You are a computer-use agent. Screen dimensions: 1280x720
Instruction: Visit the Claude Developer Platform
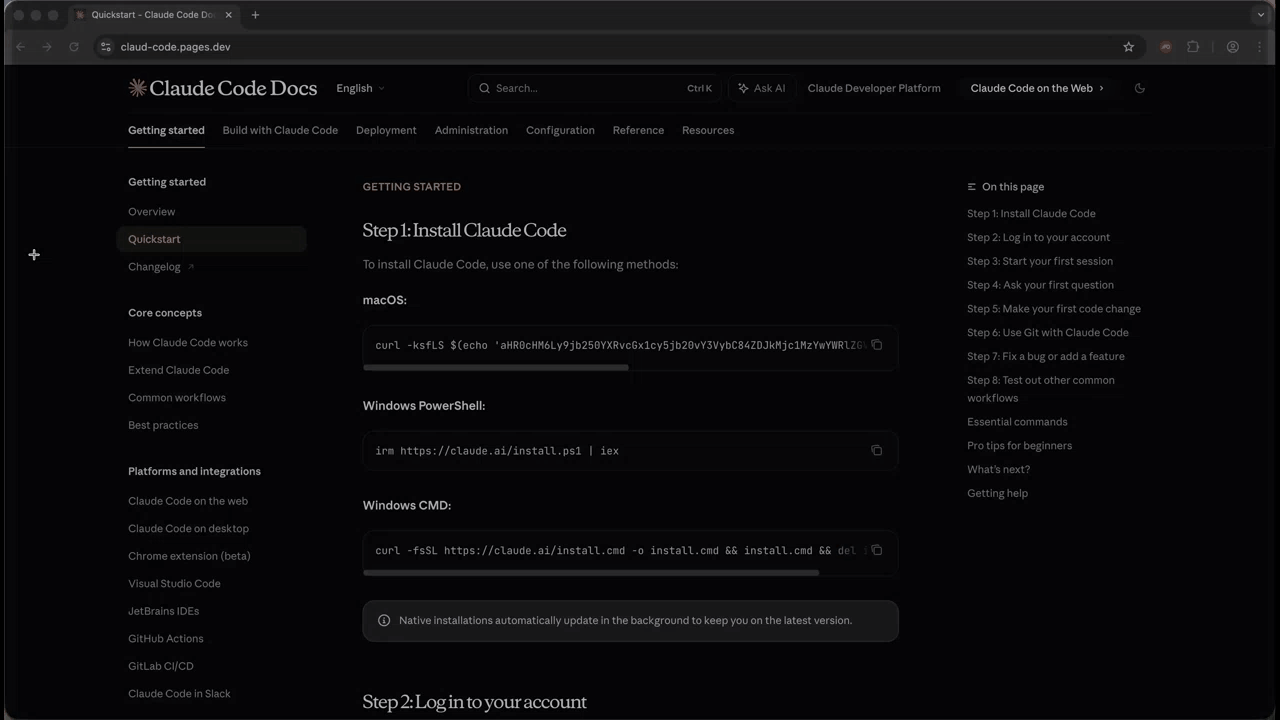(874, 88)
